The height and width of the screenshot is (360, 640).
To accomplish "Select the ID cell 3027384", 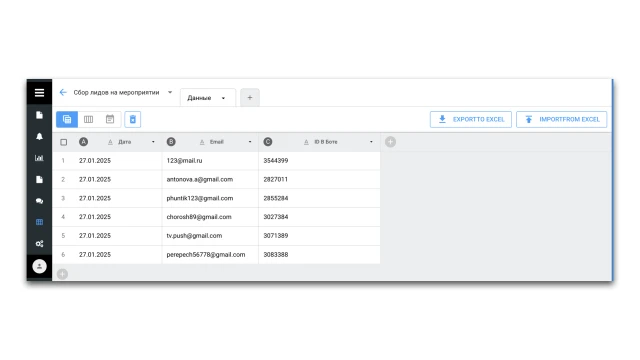I will point(319,217).
